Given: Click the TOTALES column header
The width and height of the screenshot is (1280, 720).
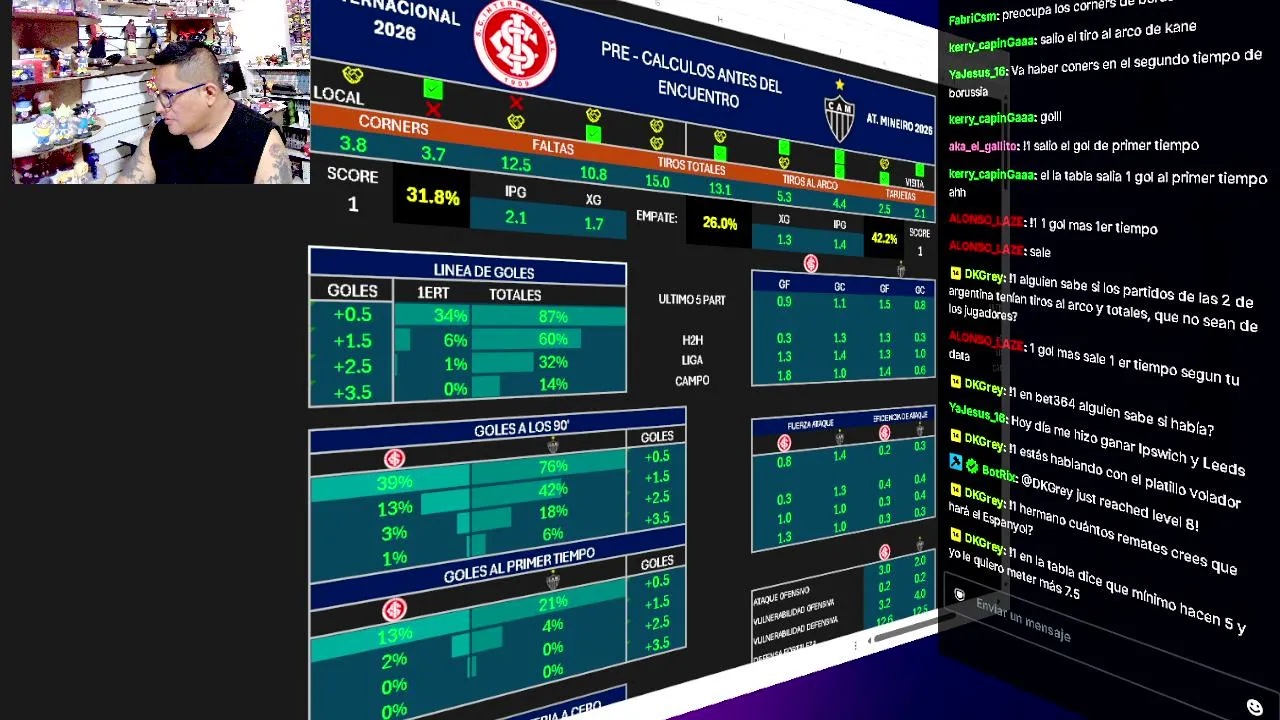Looking at the screenshot, I should coord(515,295).
